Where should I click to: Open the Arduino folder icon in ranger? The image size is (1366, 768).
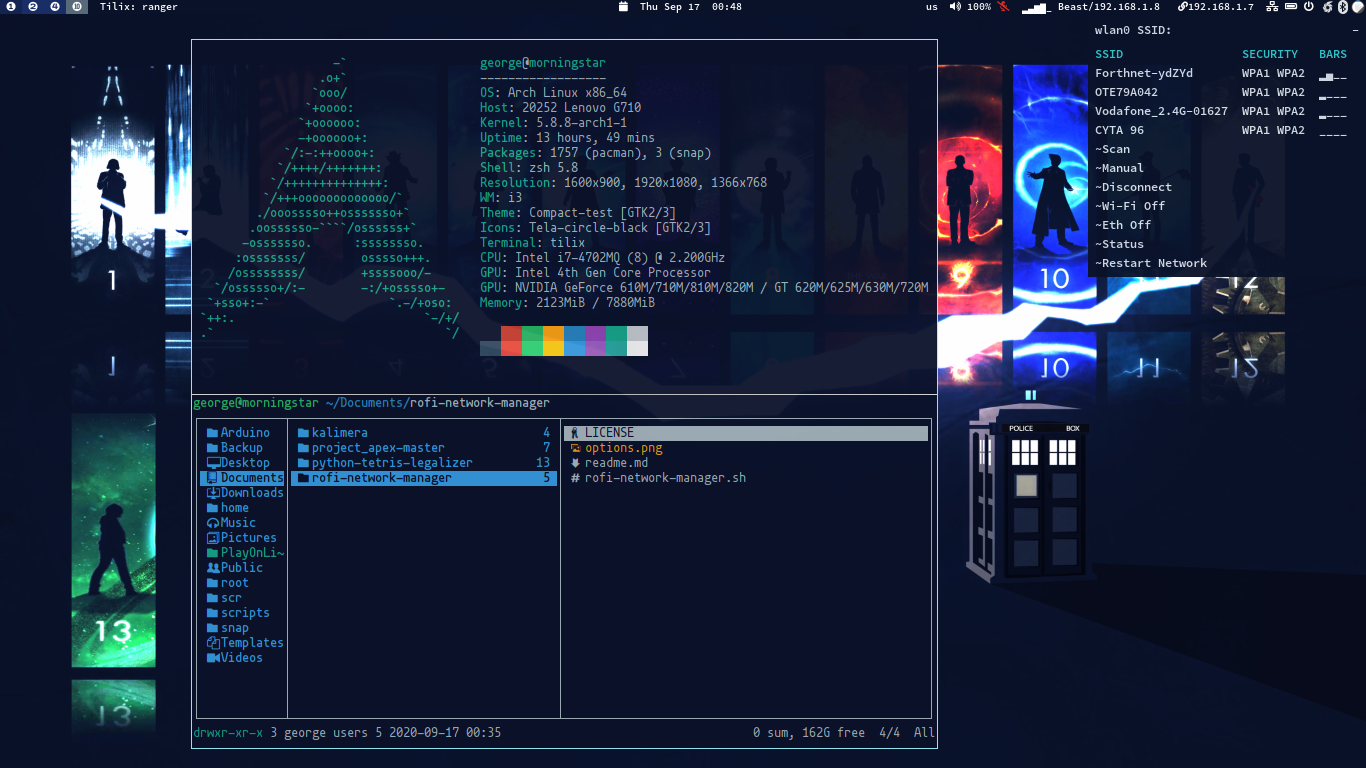212,433
